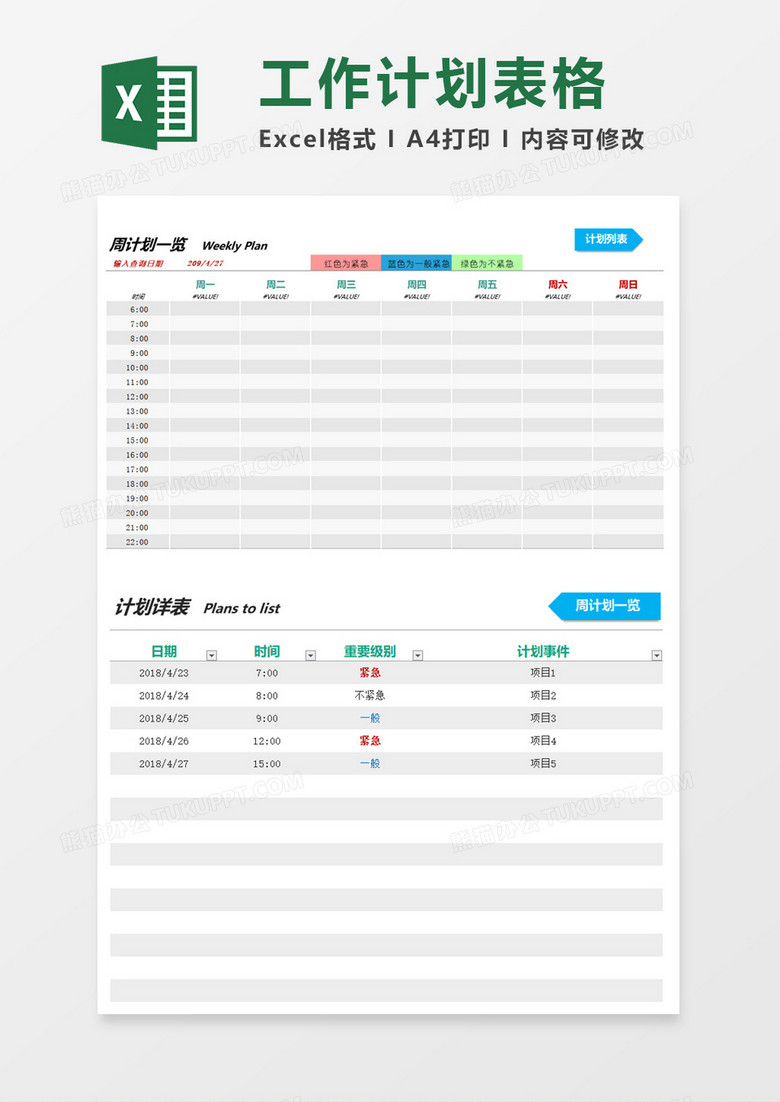
Task: Click the 计划列表 arrow button
Action: 608,239
